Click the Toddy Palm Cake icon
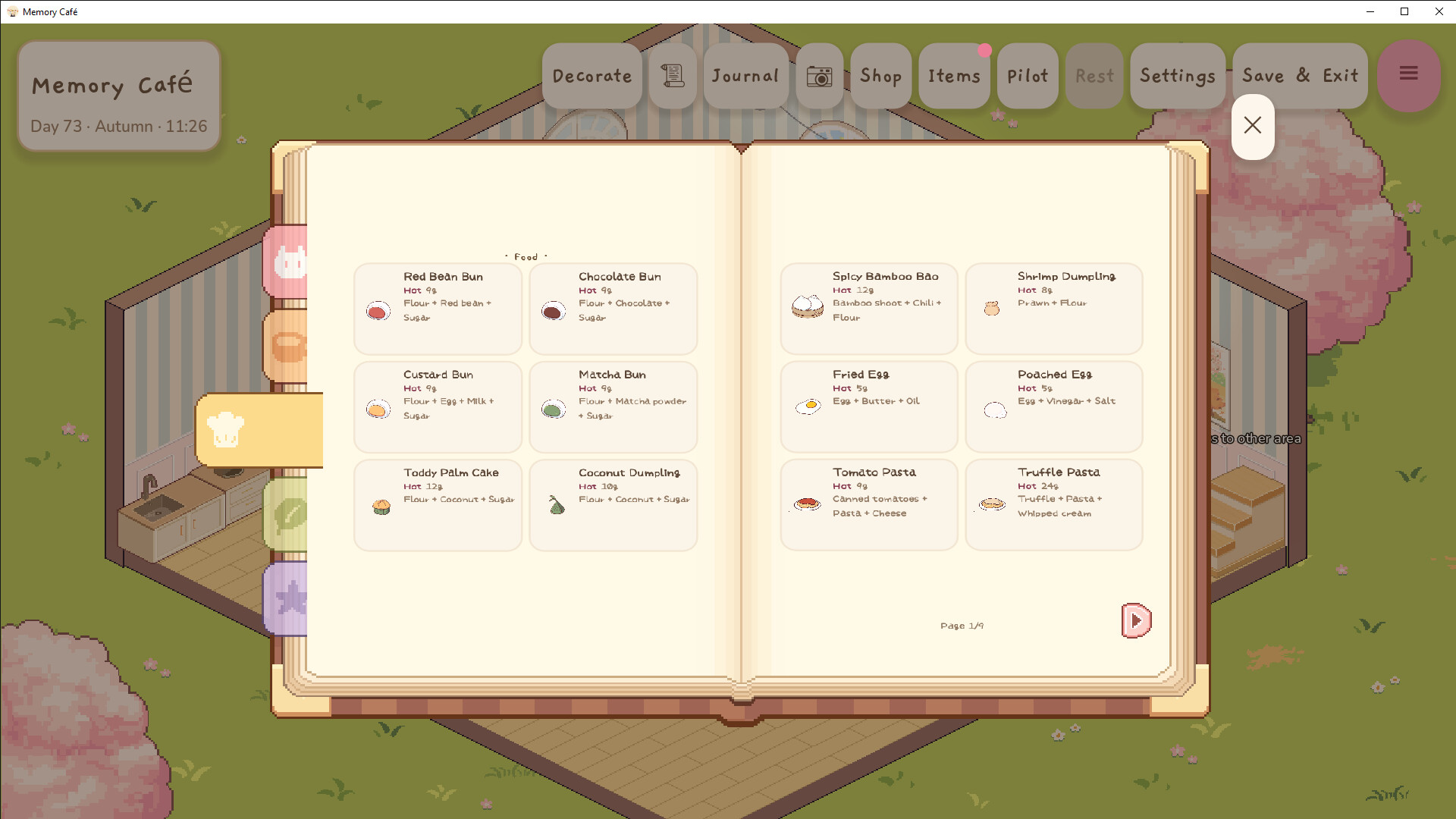This screenshot has width=1456, height=819. click(x=381, y=507)
